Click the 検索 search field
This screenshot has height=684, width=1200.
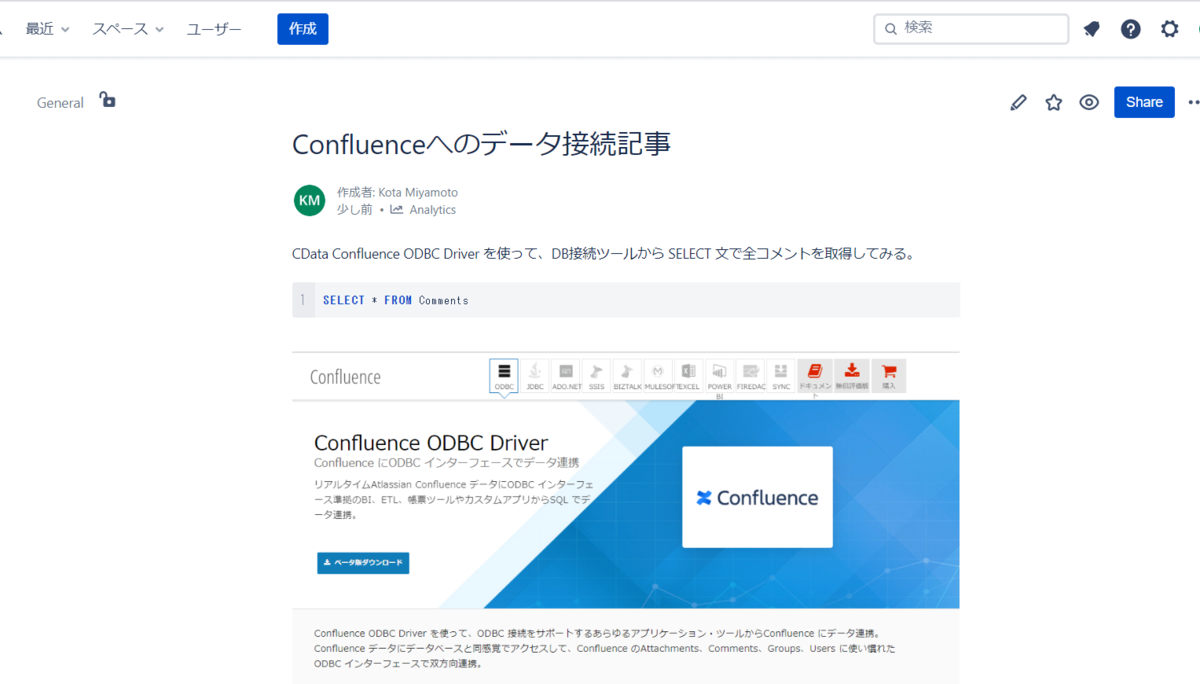coord(971,28)
